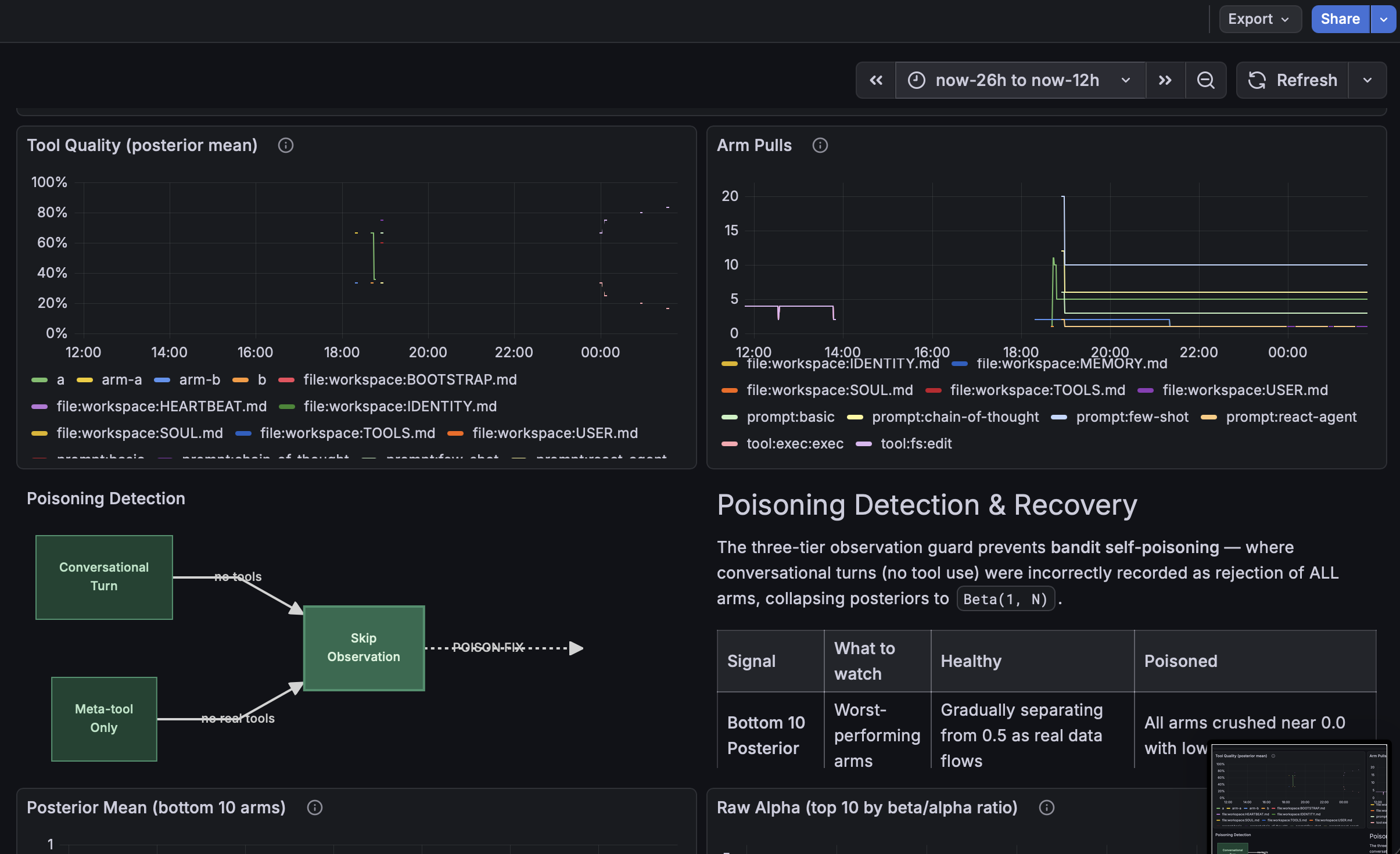This screenshot has width=1400, height=854.
Task: Open Raw Alpha panel title
Action: pyautogui.click(x=867, y=808)
